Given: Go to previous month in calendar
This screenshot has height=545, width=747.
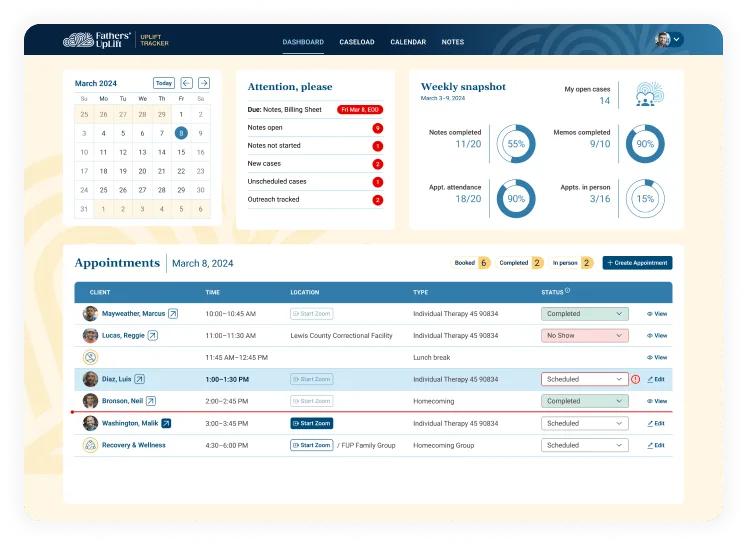Looking at the screenshot, I should pyautogui.click(x=187, y=83).
